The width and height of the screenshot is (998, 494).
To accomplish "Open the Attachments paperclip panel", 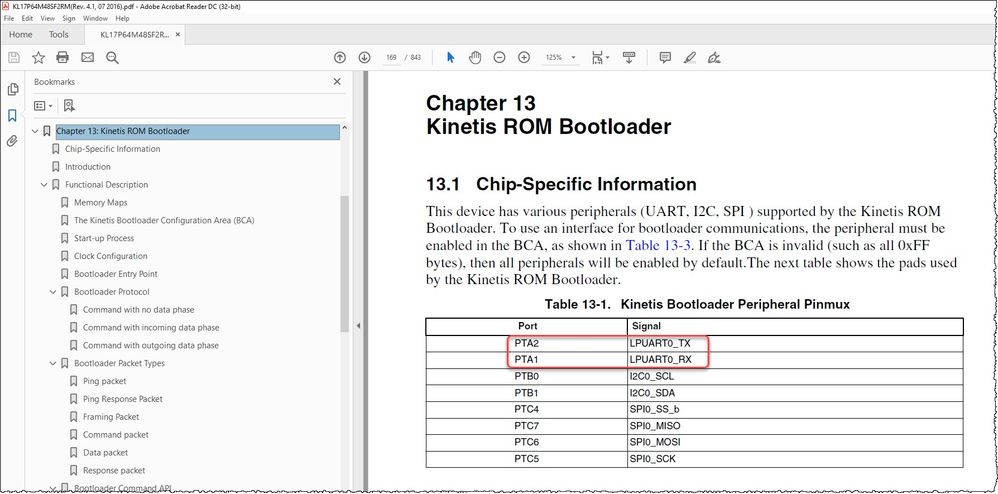I will pos(12,141).
